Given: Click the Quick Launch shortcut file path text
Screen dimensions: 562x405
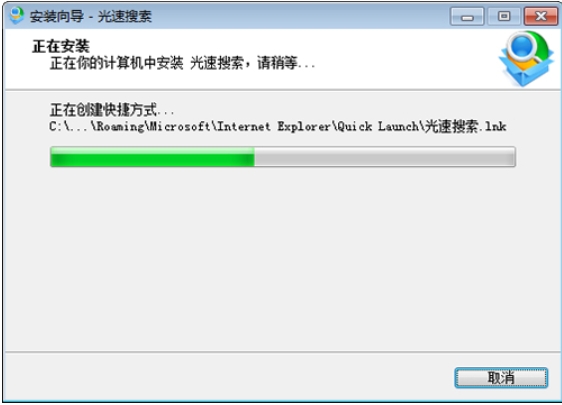Looking at the screenshot, I should pyautogui.click(x=278, y=126).
